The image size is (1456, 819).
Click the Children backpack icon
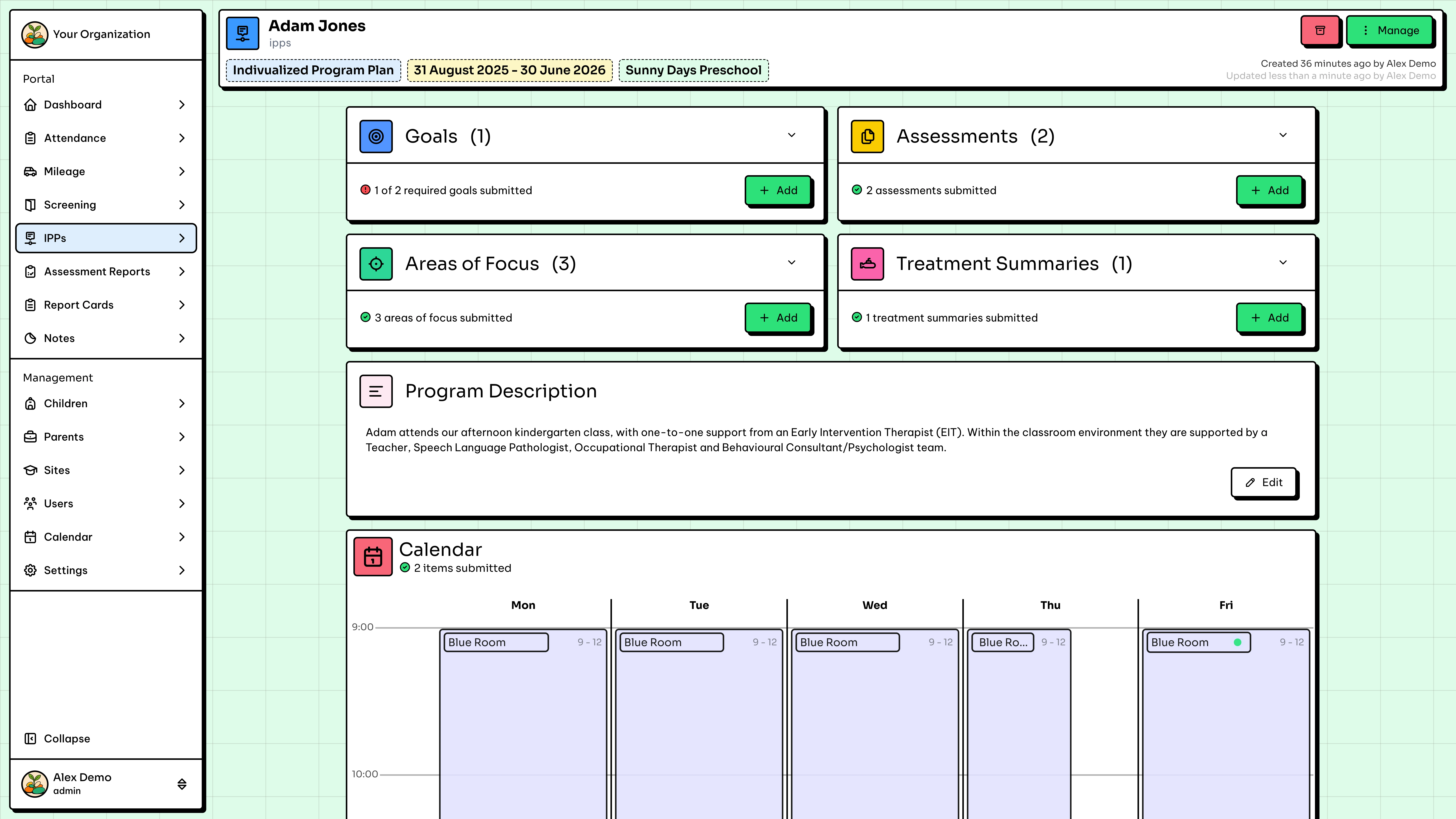click(x=31, y=404)
